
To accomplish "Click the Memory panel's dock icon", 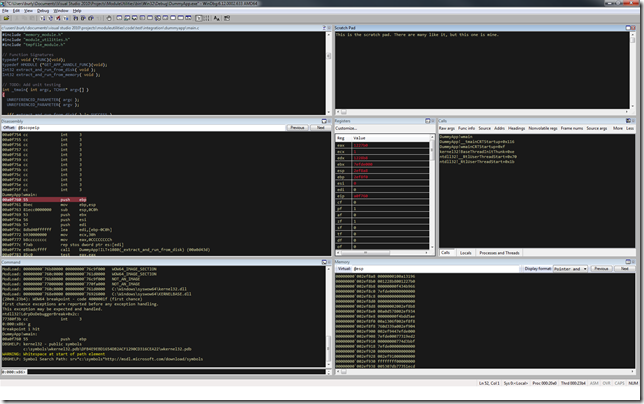I will click(x=628, y=262).
